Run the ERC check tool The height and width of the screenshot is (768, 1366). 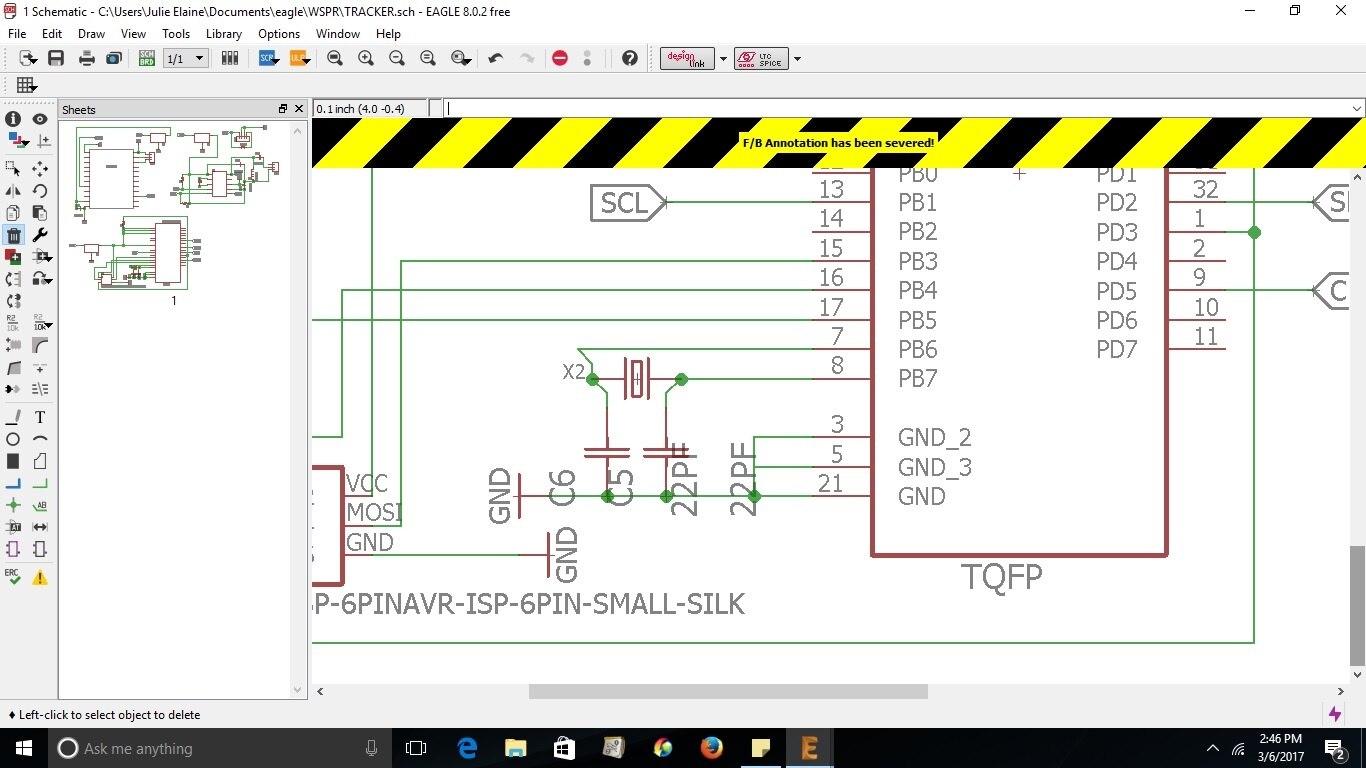click(x=13, y=577)
